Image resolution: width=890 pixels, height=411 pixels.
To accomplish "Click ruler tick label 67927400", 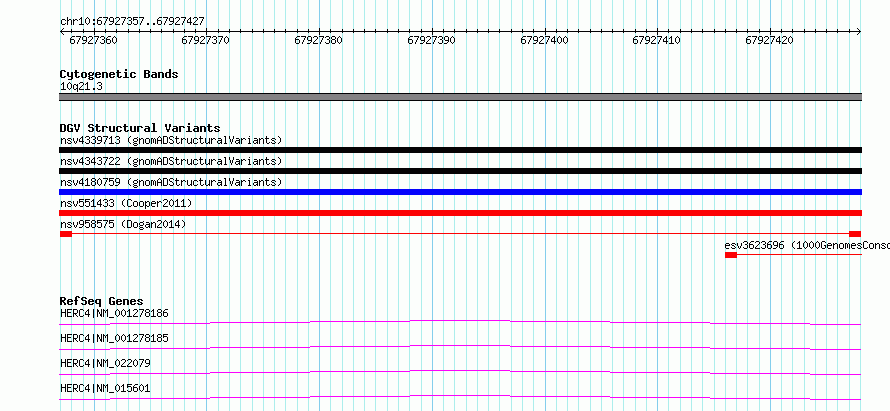I will coord(544,40).
